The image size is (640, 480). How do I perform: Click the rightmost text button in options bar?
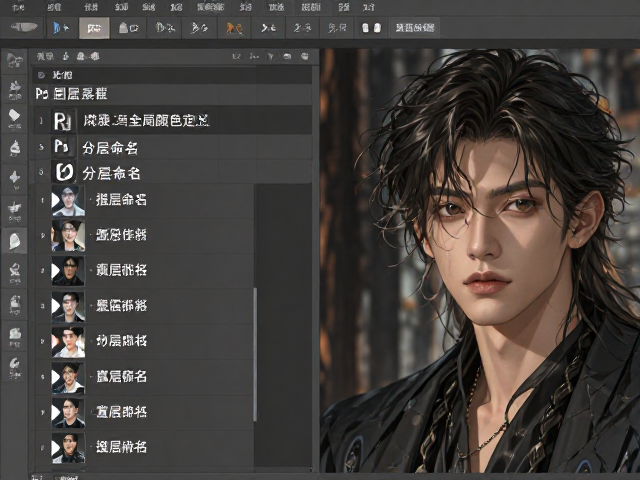(x=415, y=28)
